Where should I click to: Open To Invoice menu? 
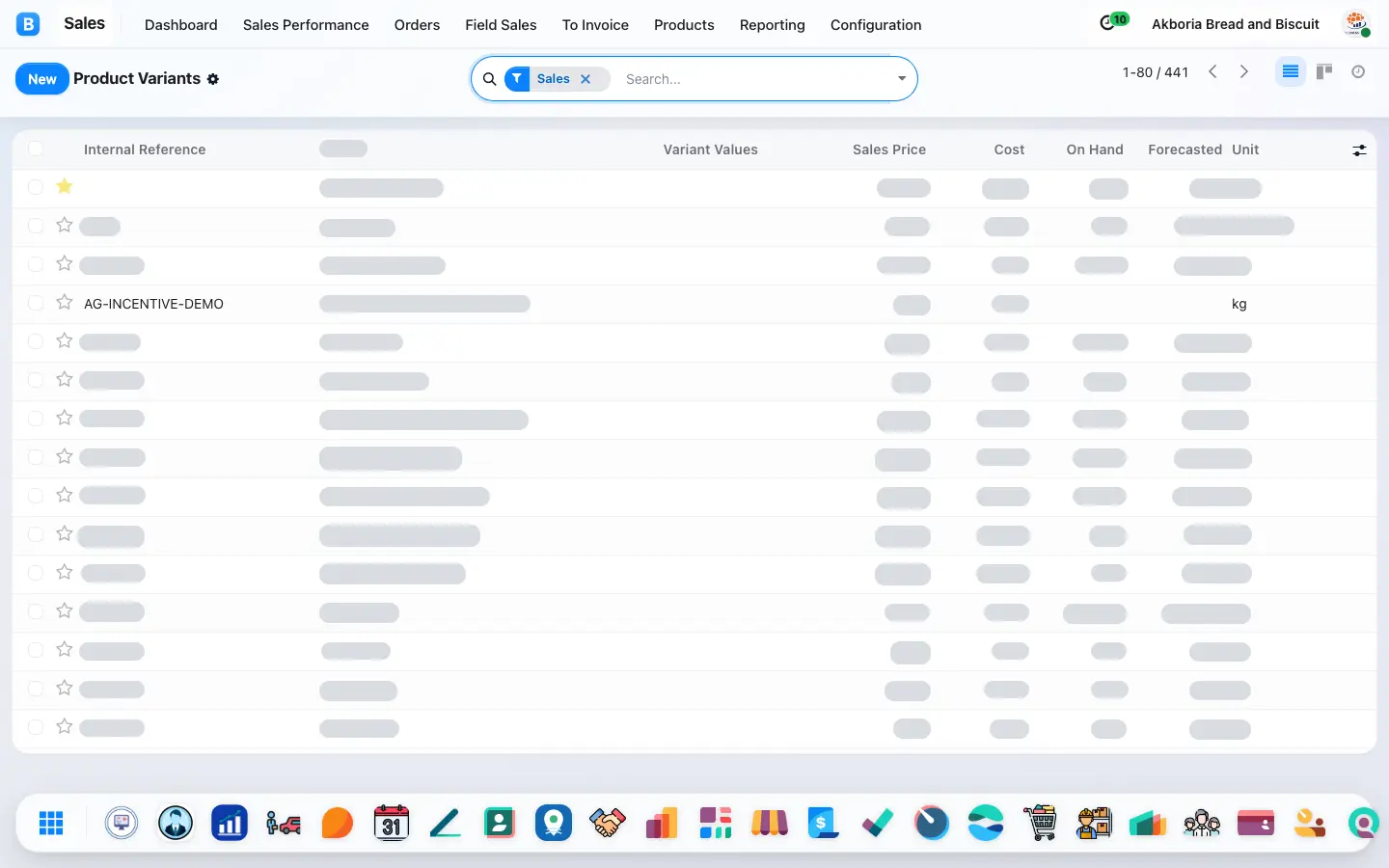click(595, 25)
